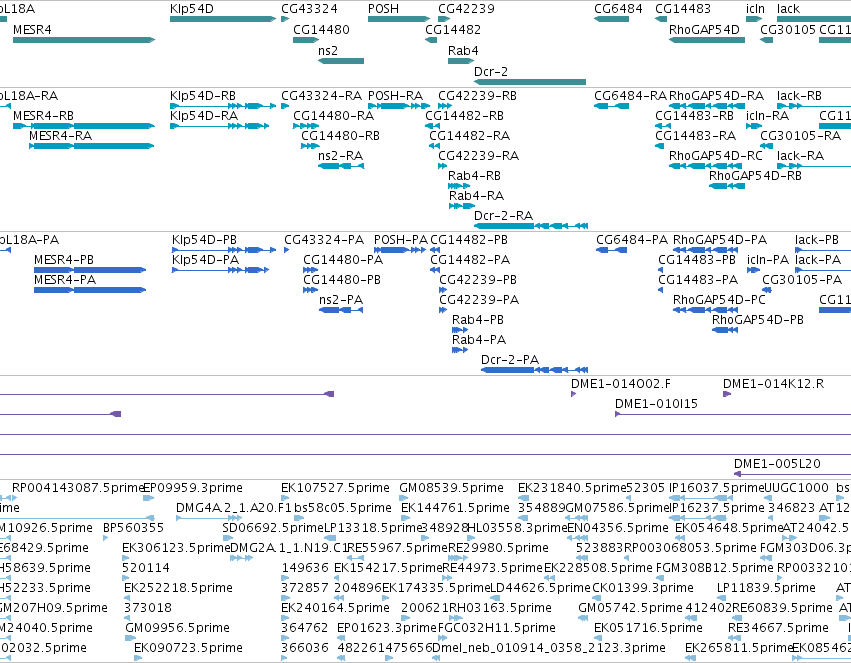
Task: Select the CG14480-PA protein label
Action: pyautogui.click(x=343, y=260)
